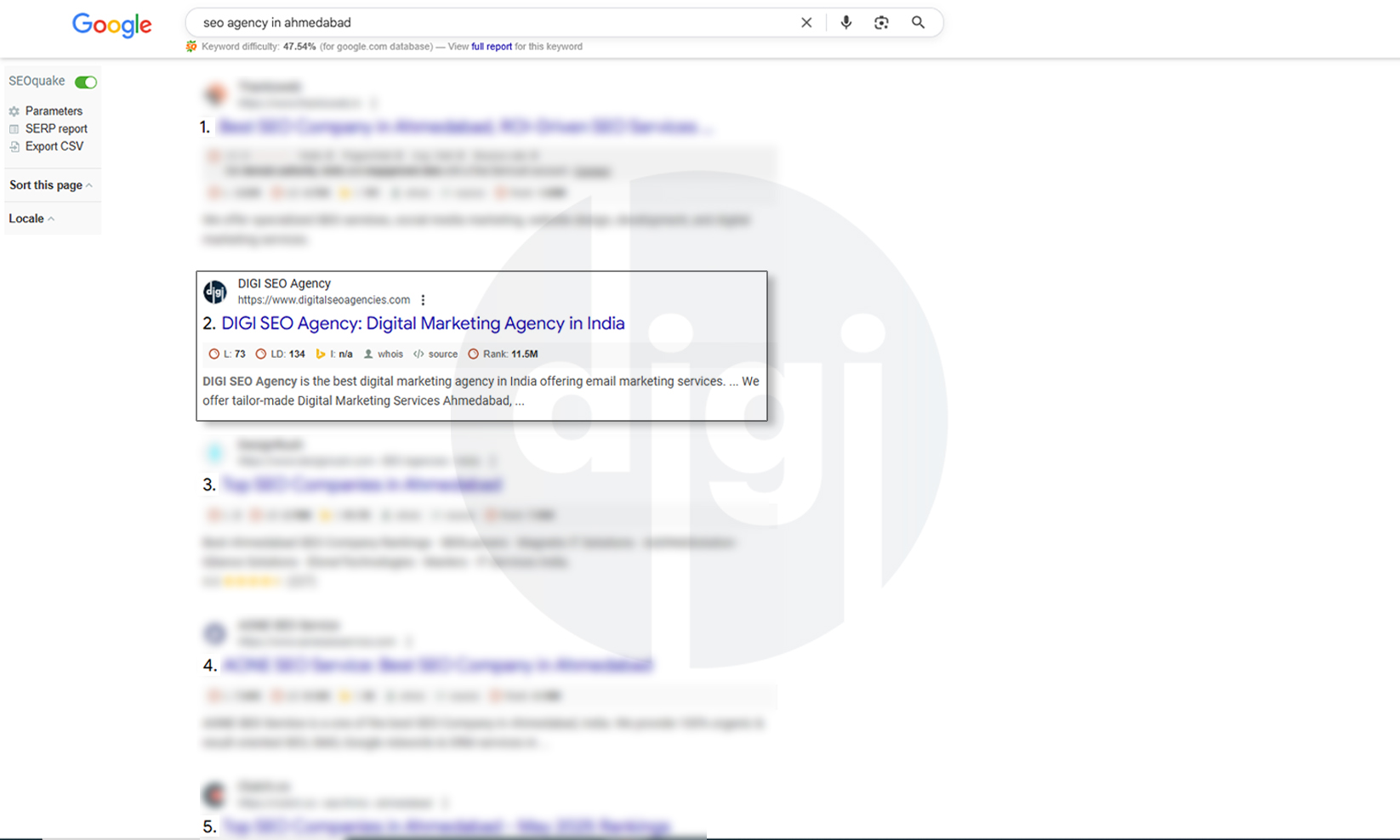Start voice search with microphone icon
1400x840 pixels.
point(845,23)
